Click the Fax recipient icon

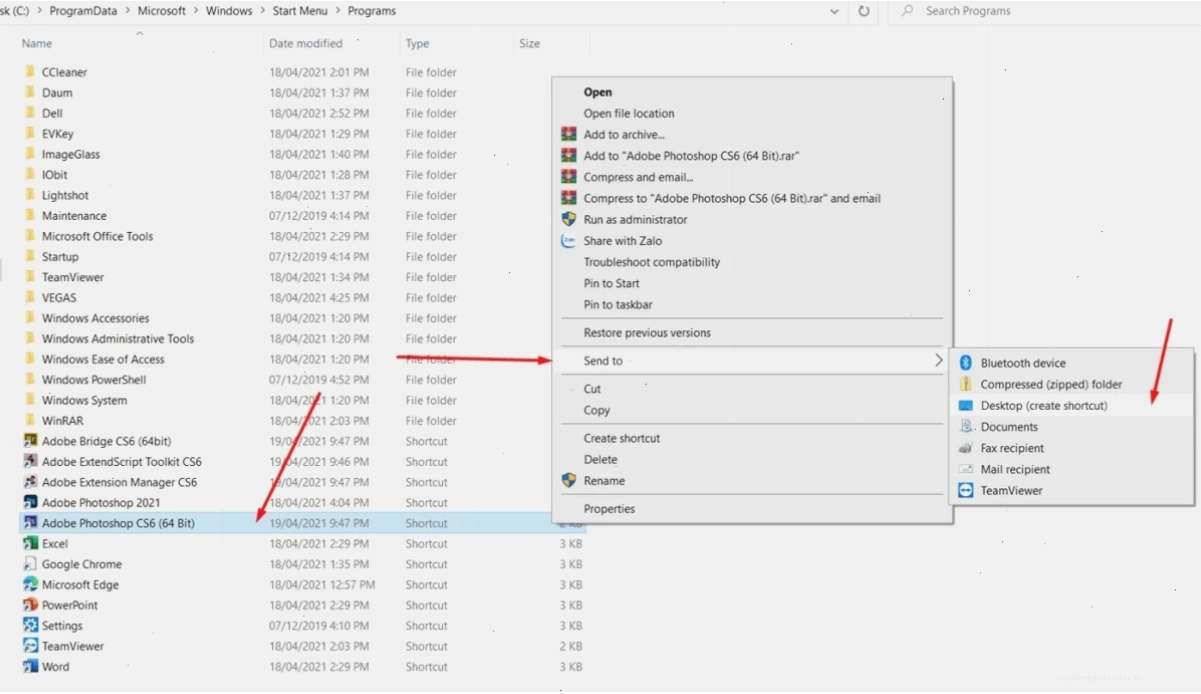(966, 448)
